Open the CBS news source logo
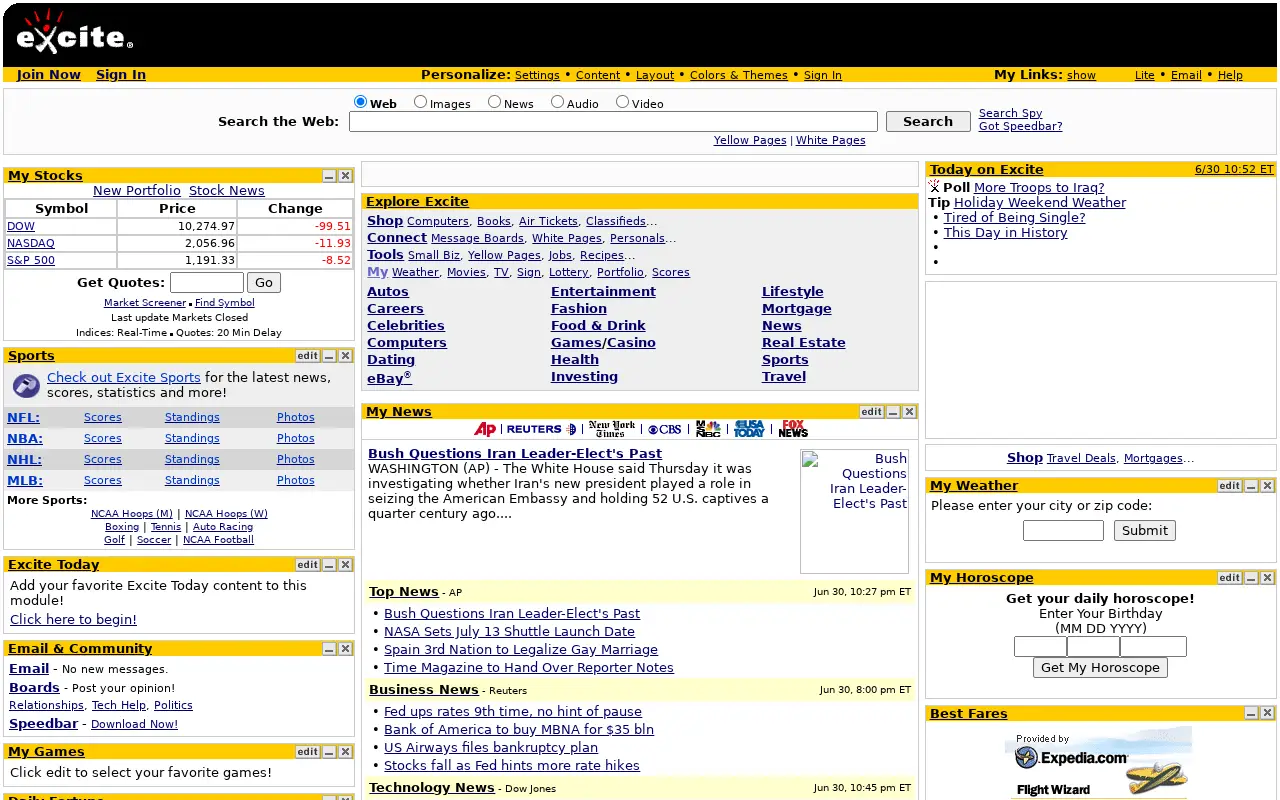 664,429
